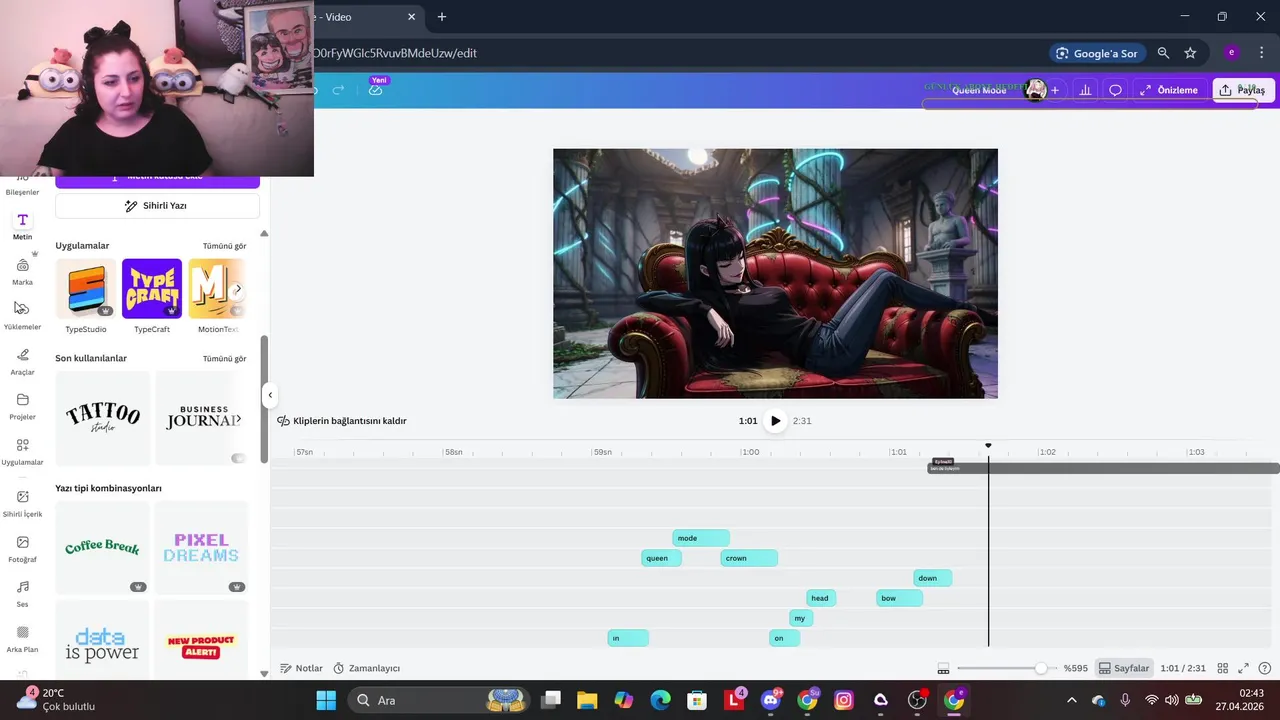Image resolution: width=1280 pixels, height=720 pixels.
Task: Select the 'mode' text clip
Action: coord(701,538)
